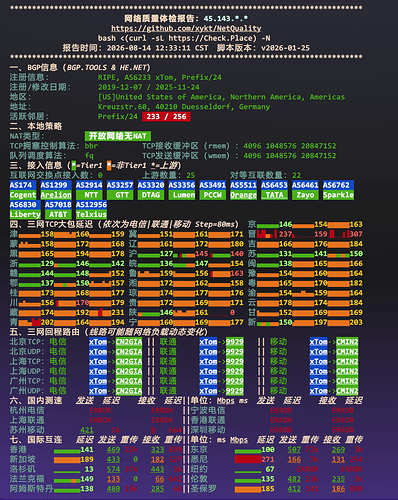This screenshot has height=500, width=398.
Task: Click the 圣保罗 latency value 185
Action: coord(268,489)
